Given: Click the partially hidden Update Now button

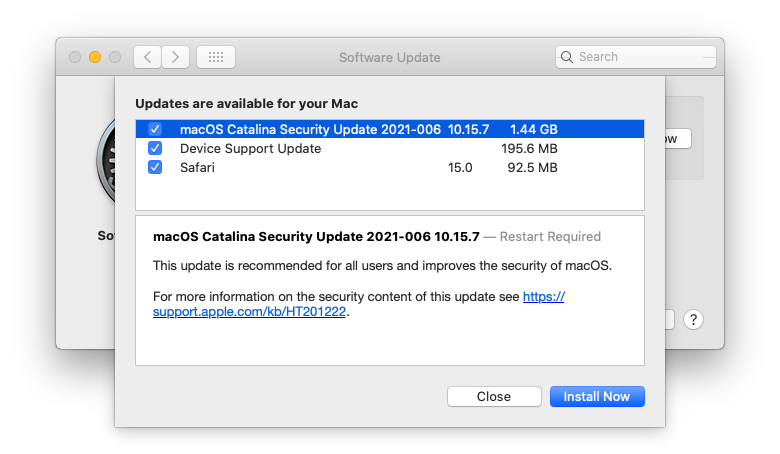Looking at the screenshot, I should coord(678,138).
